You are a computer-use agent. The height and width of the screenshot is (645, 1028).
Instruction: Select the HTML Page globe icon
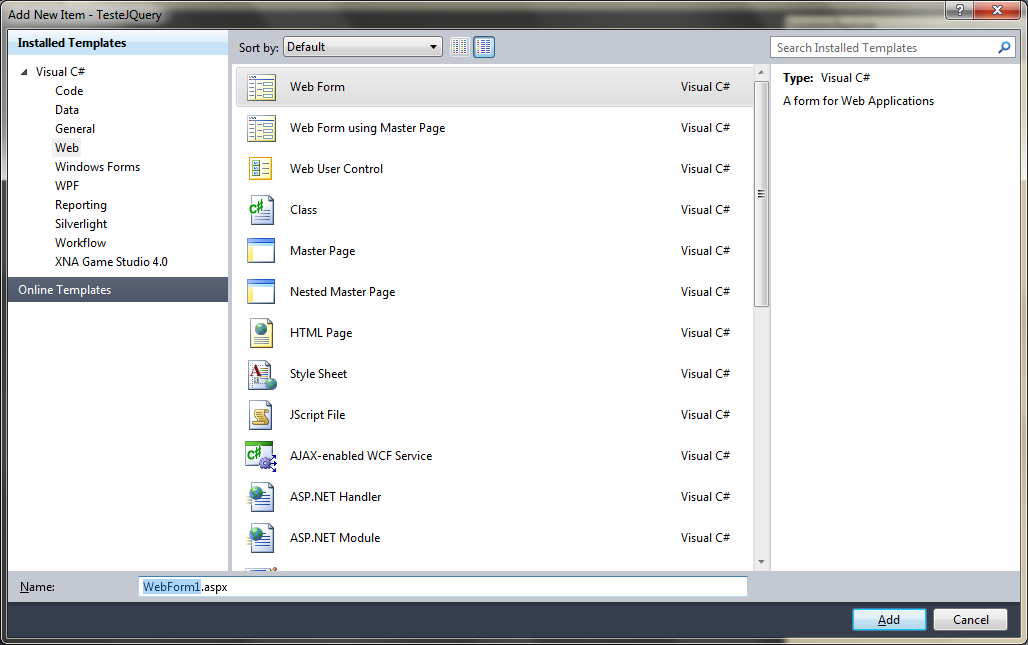coord(261,333)
